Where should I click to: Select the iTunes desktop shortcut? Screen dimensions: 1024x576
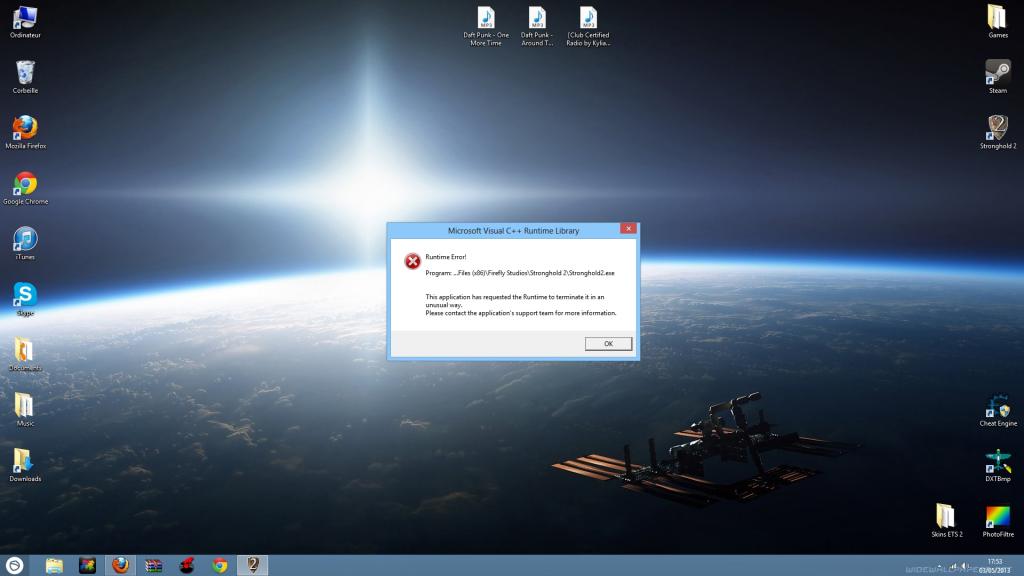click(x=25, y=244)
